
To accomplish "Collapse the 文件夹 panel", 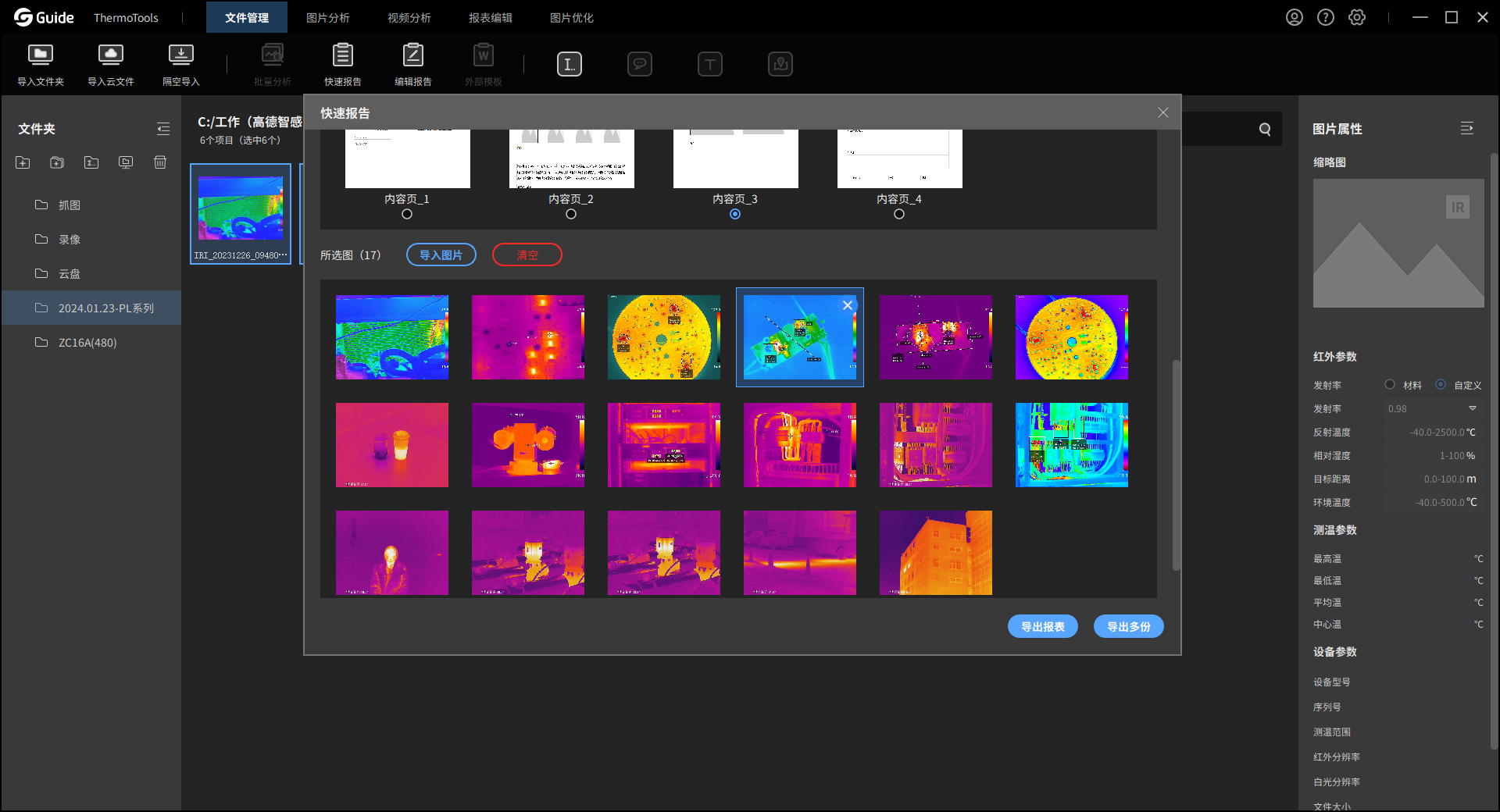I will [x=163, y=129].
